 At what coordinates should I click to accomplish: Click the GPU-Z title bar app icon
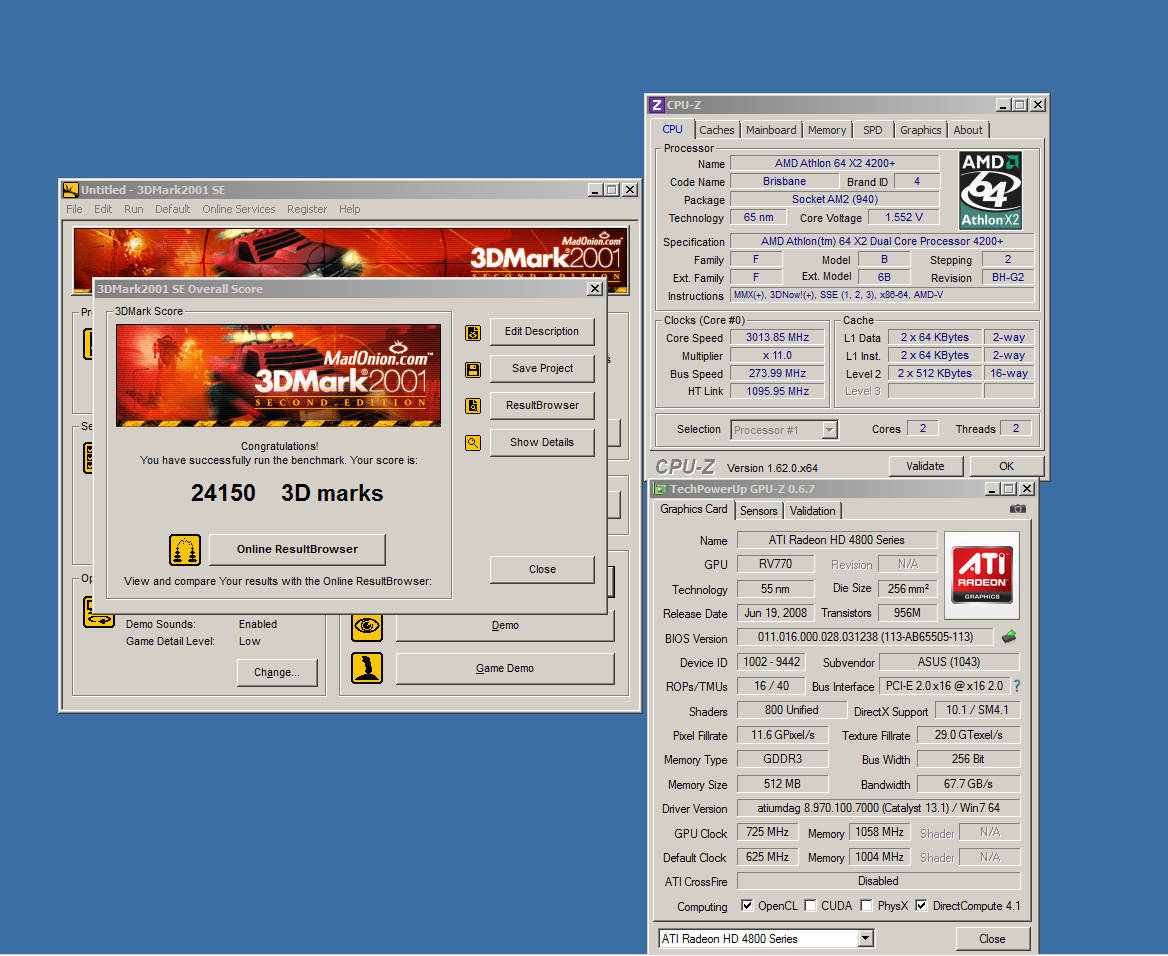point(660,489)
